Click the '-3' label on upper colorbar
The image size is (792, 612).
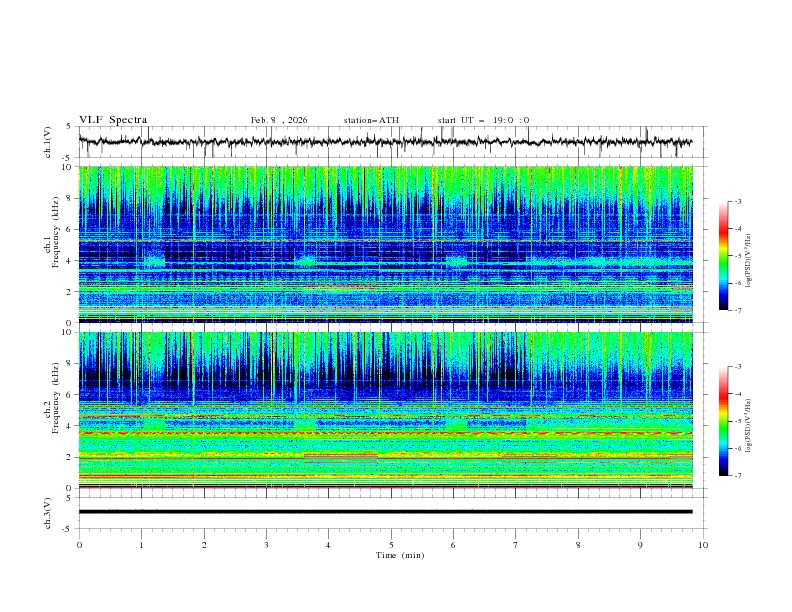coord(737,201)
